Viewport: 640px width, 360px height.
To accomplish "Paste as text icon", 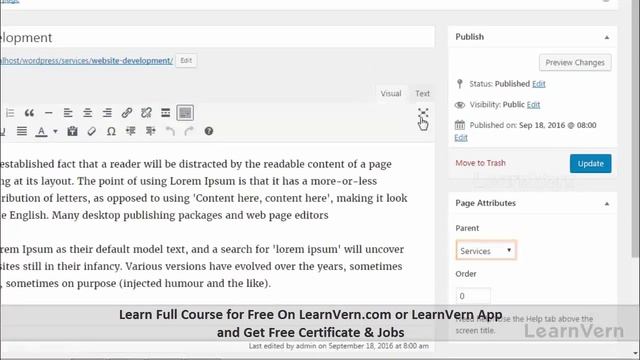I will tap(72, 131).
